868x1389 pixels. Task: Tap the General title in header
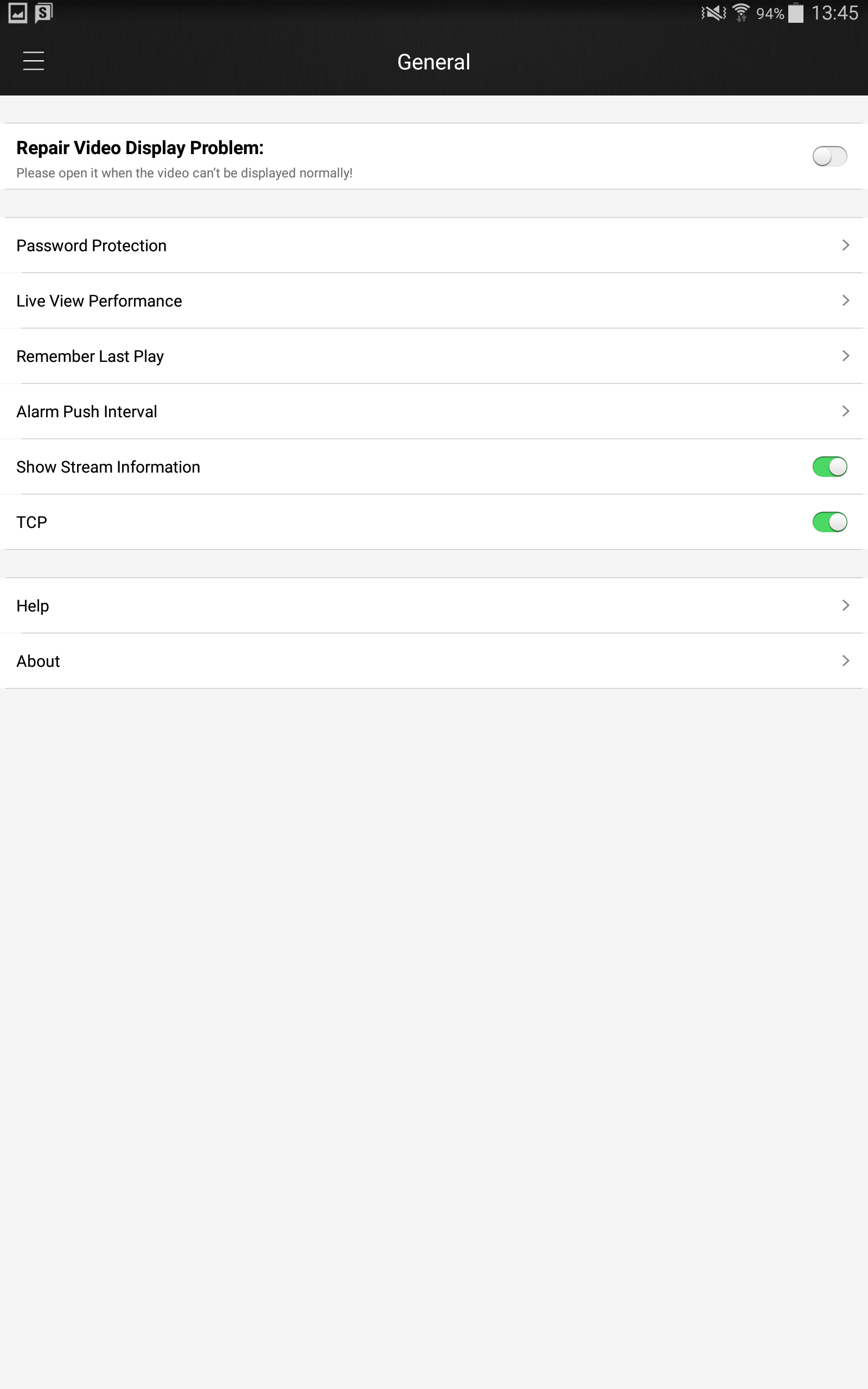pyautogui.click(x=434, y=62)
